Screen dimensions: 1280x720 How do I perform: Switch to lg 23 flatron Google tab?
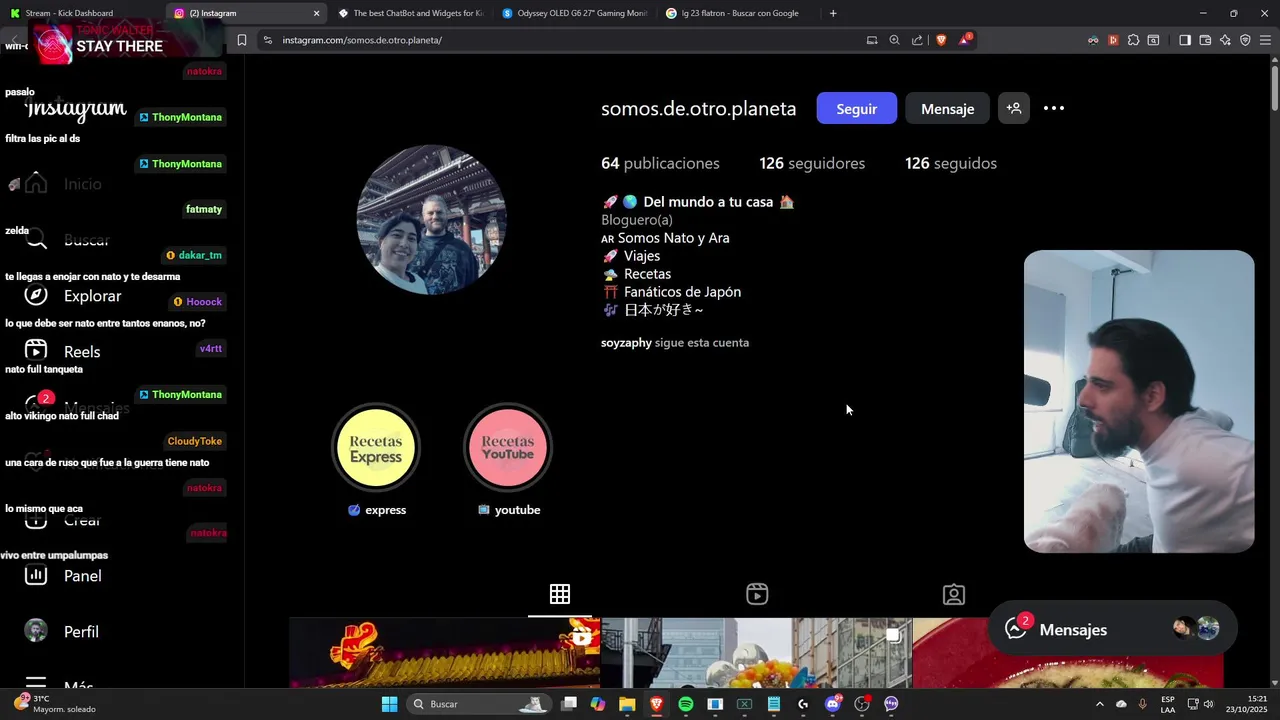coord(738,13)
